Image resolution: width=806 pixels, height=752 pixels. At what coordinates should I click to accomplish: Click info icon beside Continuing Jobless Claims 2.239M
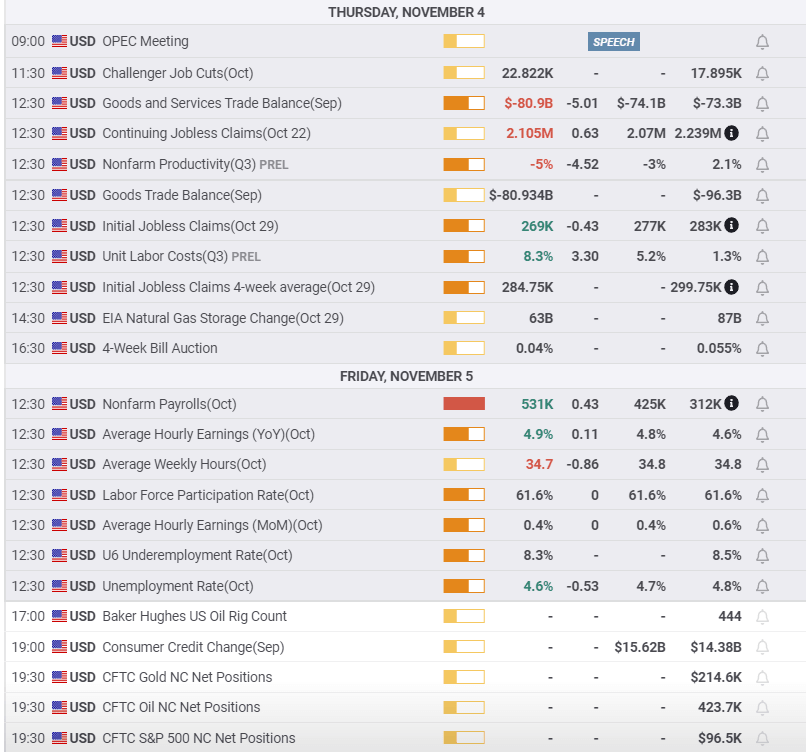click(731, 133)
